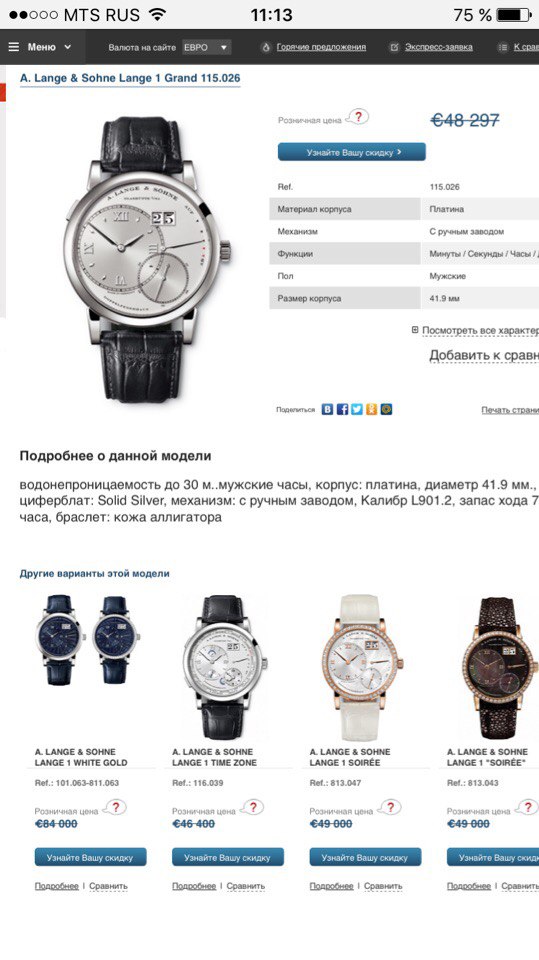Click Узнайте Вашу скидку under Lange 1 Soirée
The height and width of the screenshot is (960, 539).
pos(365,857)
